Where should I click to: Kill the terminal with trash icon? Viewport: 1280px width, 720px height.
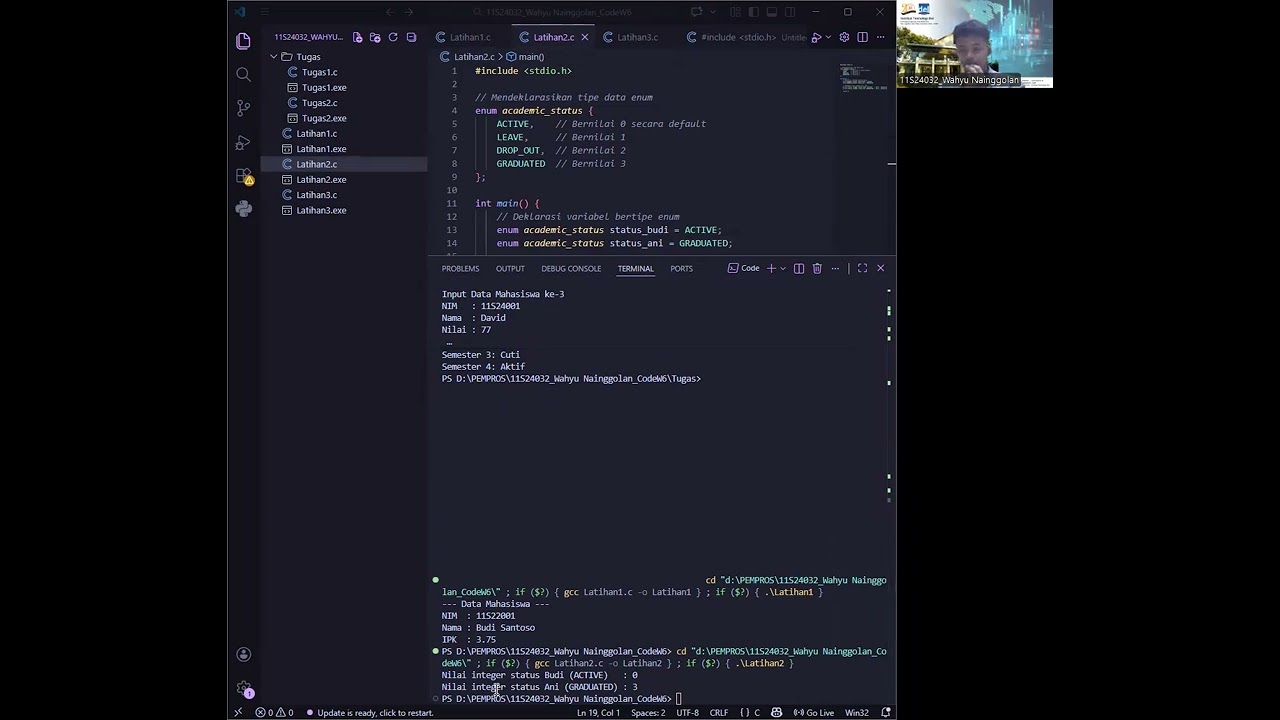(817, 268)
